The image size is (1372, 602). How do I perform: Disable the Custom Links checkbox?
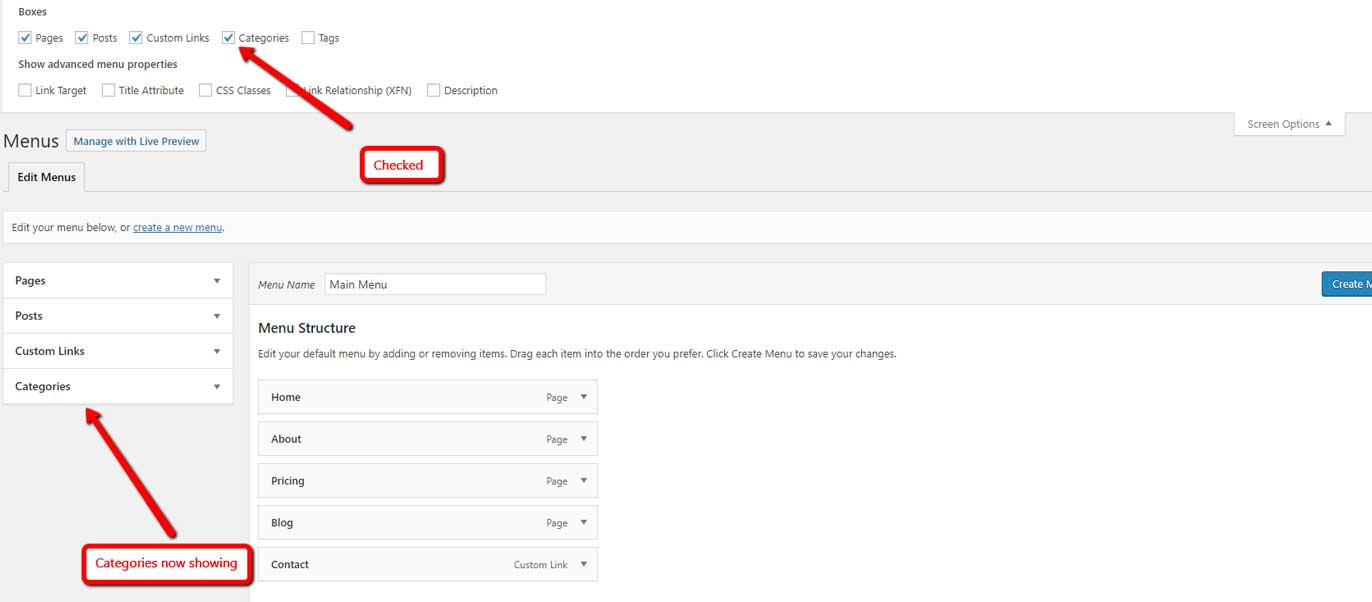tap(136, 38)
